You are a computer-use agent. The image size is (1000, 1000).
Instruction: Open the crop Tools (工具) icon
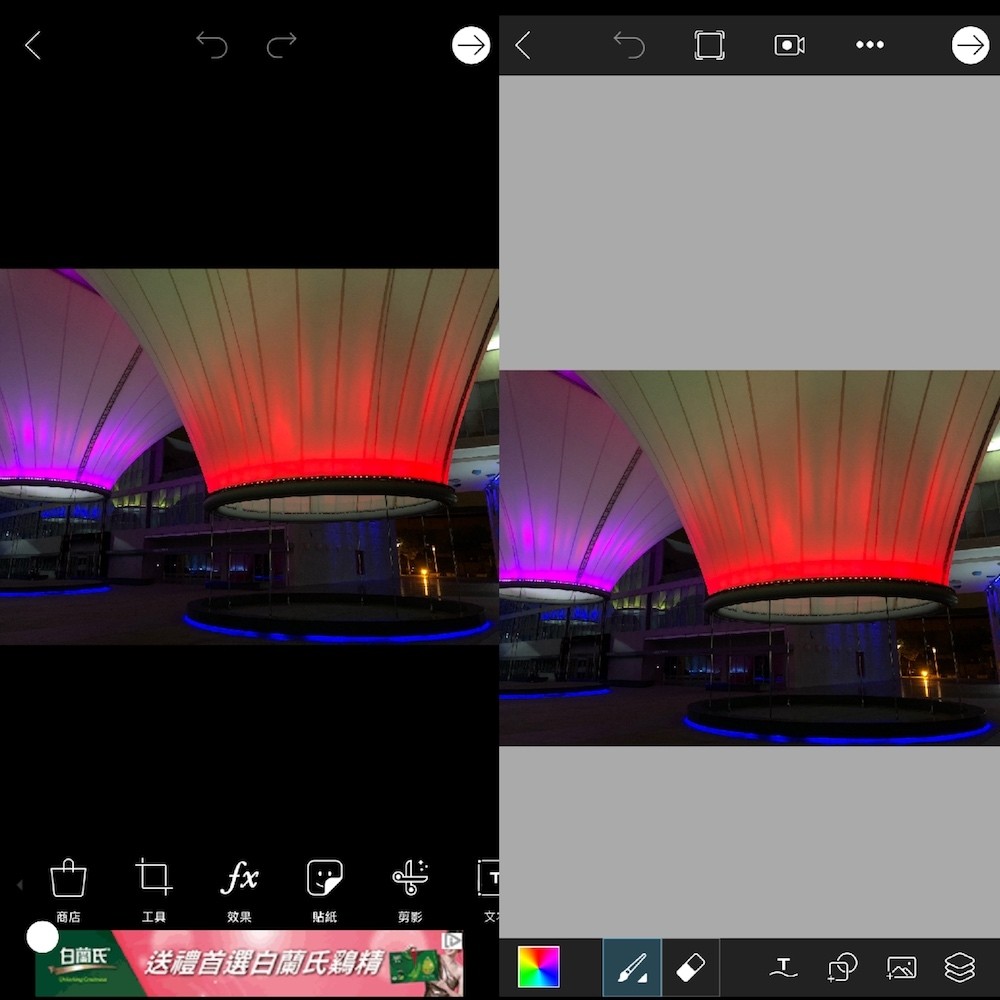154,879
